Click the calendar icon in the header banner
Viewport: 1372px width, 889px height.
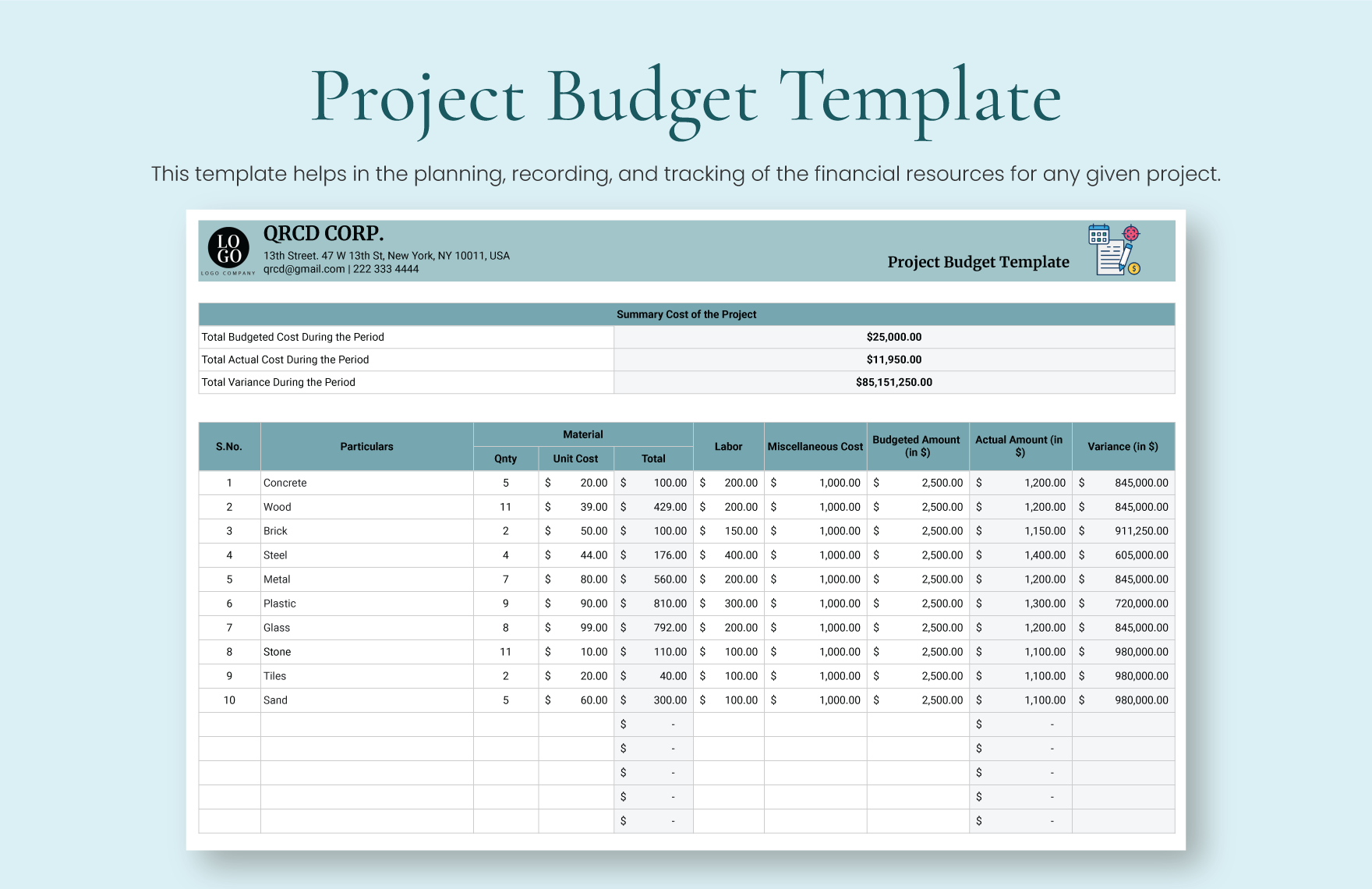[x=1098, y=234]
